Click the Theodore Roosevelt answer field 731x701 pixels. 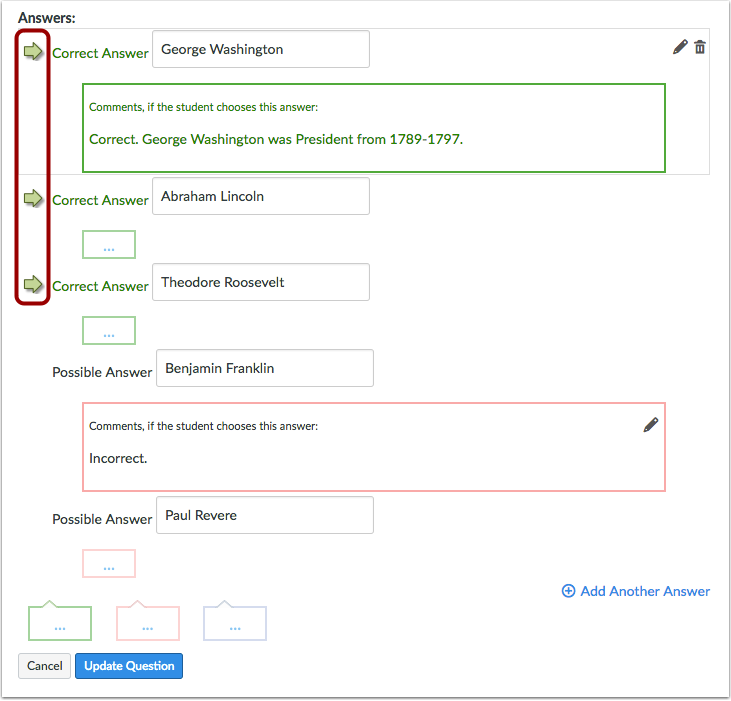click(x=261, y=282)
